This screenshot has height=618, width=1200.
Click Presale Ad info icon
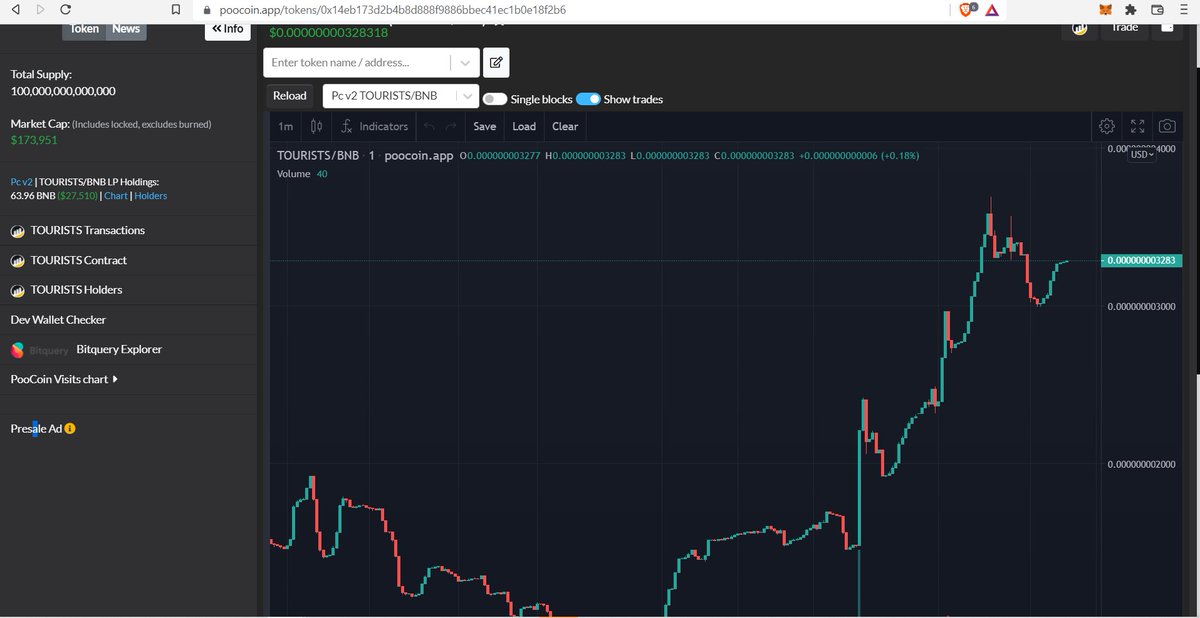point(70,429)
